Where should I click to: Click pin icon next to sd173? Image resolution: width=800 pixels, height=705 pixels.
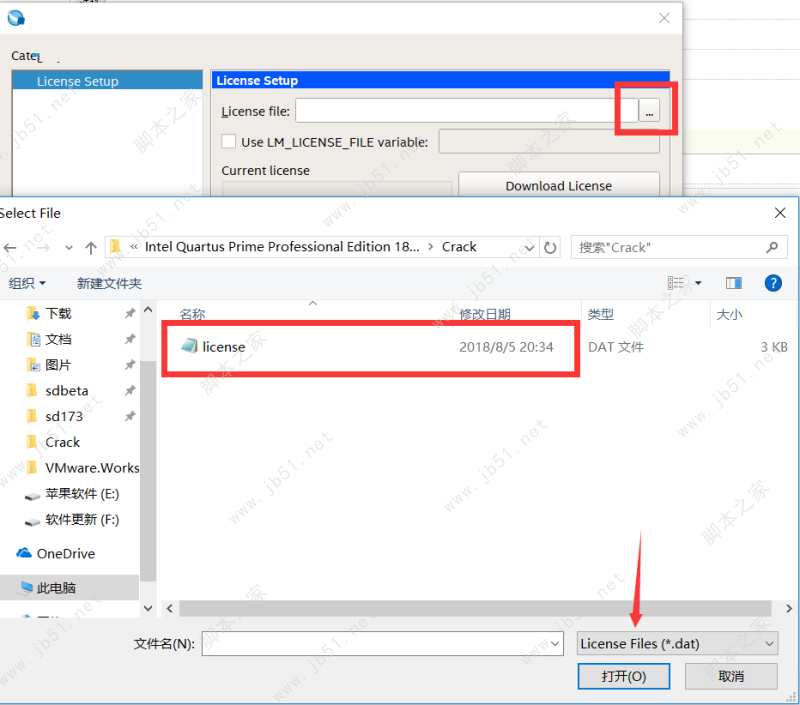[130, 416]
